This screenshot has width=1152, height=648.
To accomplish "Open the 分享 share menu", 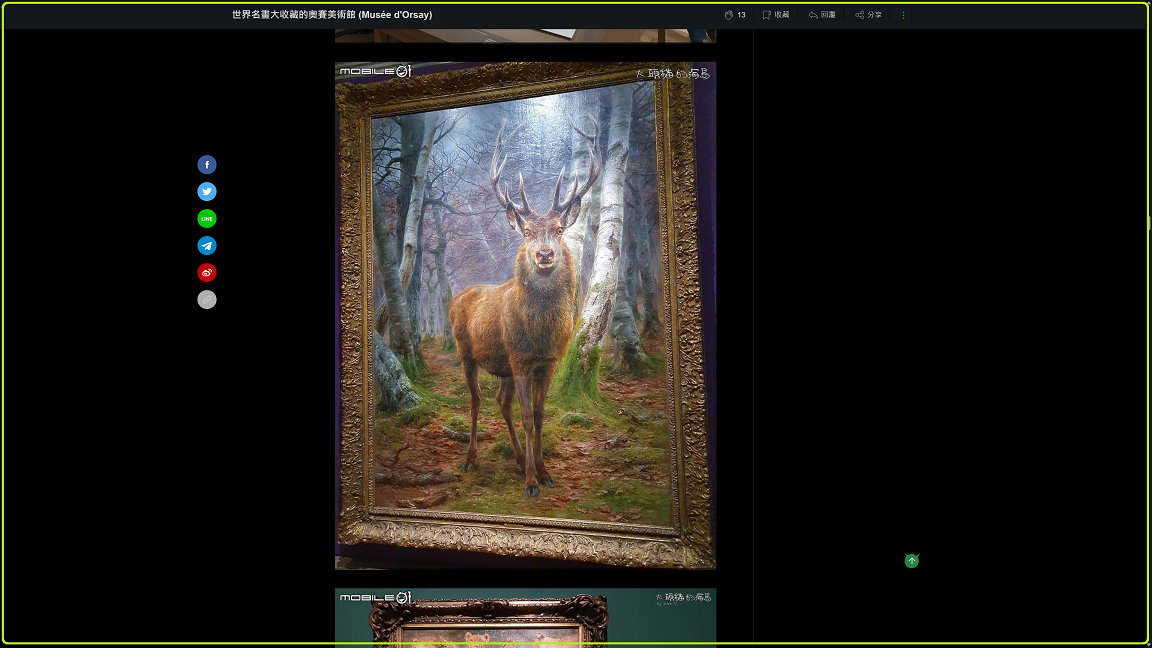I will pos(868,15).
